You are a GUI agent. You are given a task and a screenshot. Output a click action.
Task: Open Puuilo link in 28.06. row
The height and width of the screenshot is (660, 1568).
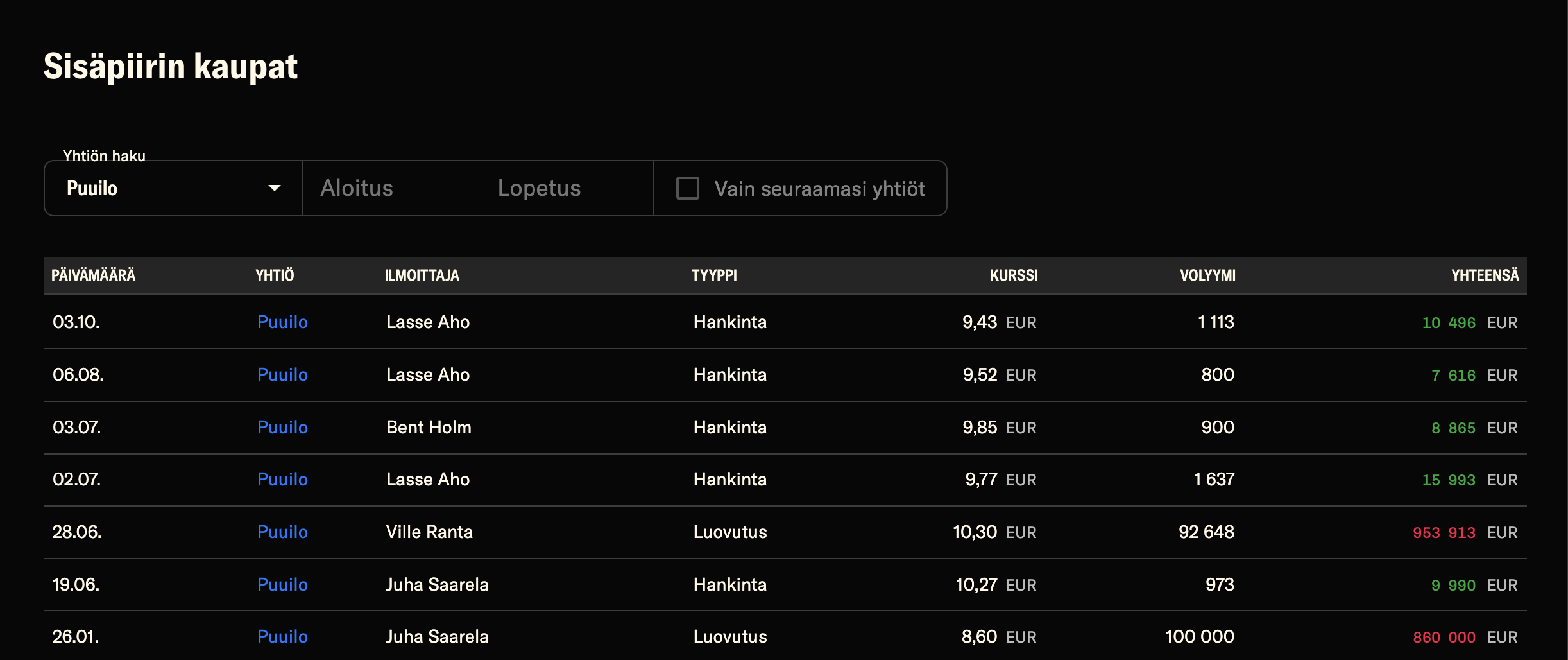tap(282, 532)
